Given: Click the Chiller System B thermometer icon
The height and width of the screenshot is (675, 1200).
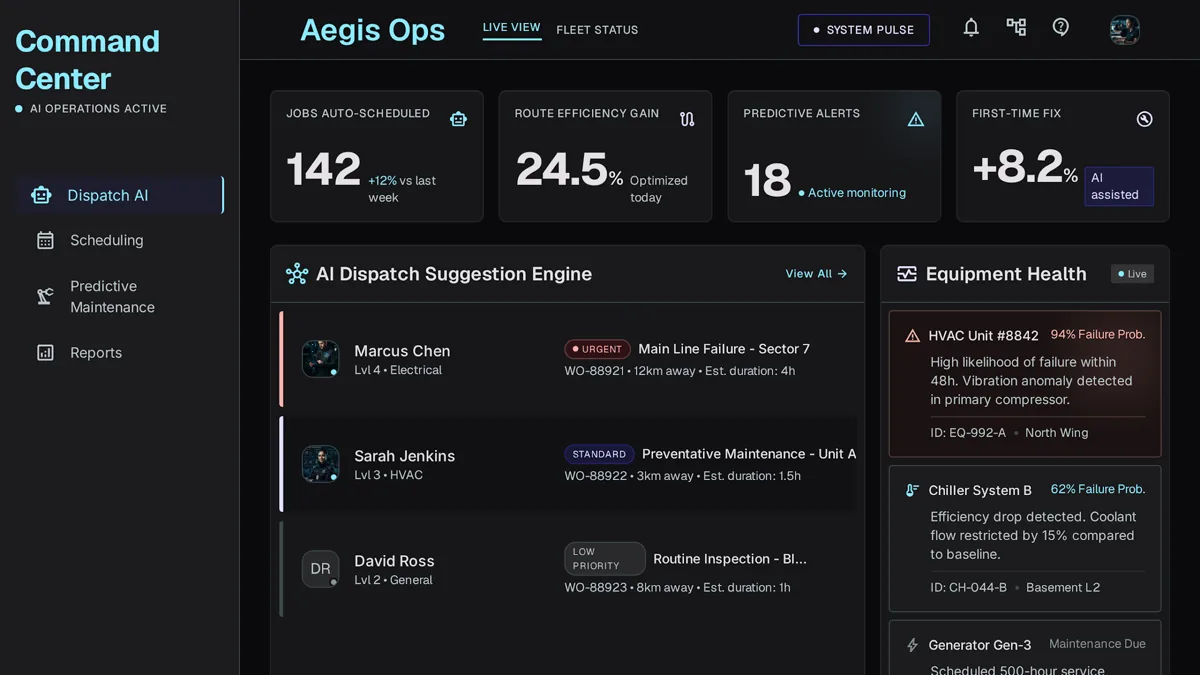Looking at the screenshot, I should click(x=912, y=491).
